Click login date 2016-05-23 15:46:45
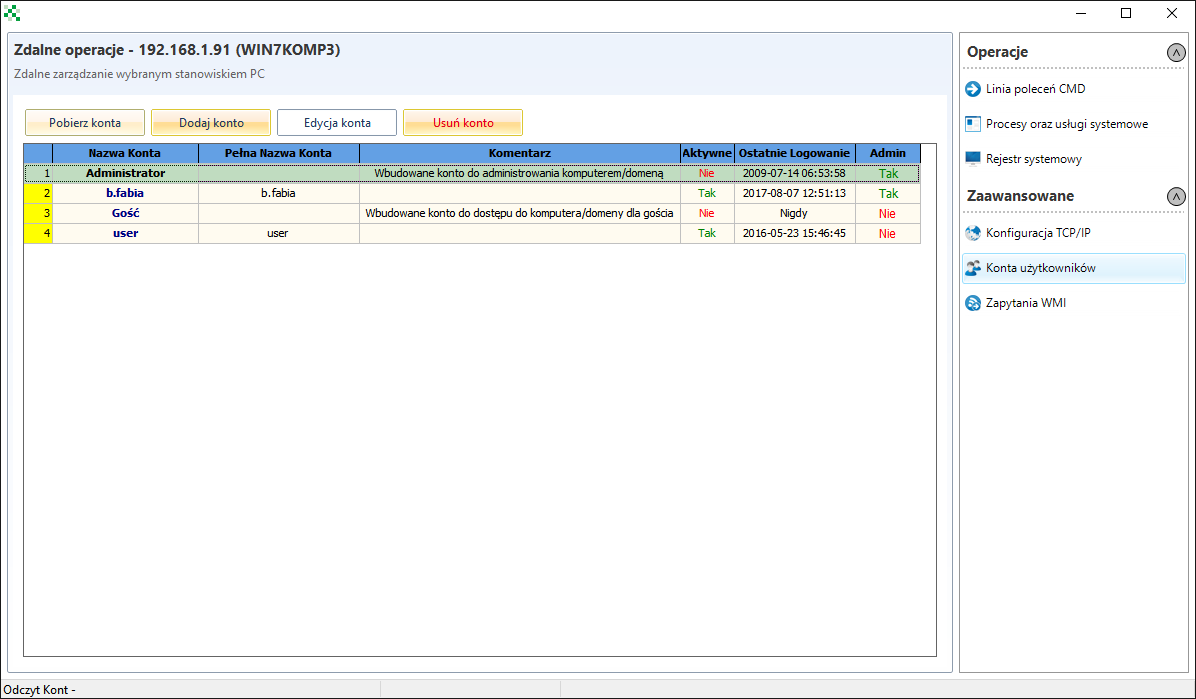Image resolution: width=1196 pixels, height=699 pixels. coord(794,233)
